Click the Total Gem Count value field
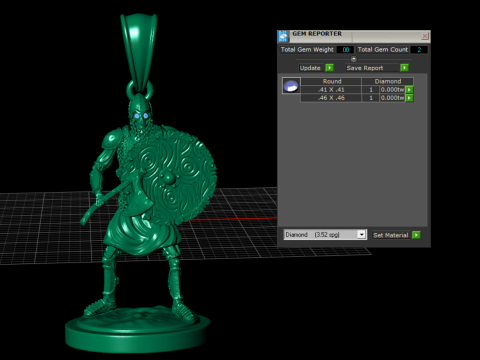 [419, 50]
